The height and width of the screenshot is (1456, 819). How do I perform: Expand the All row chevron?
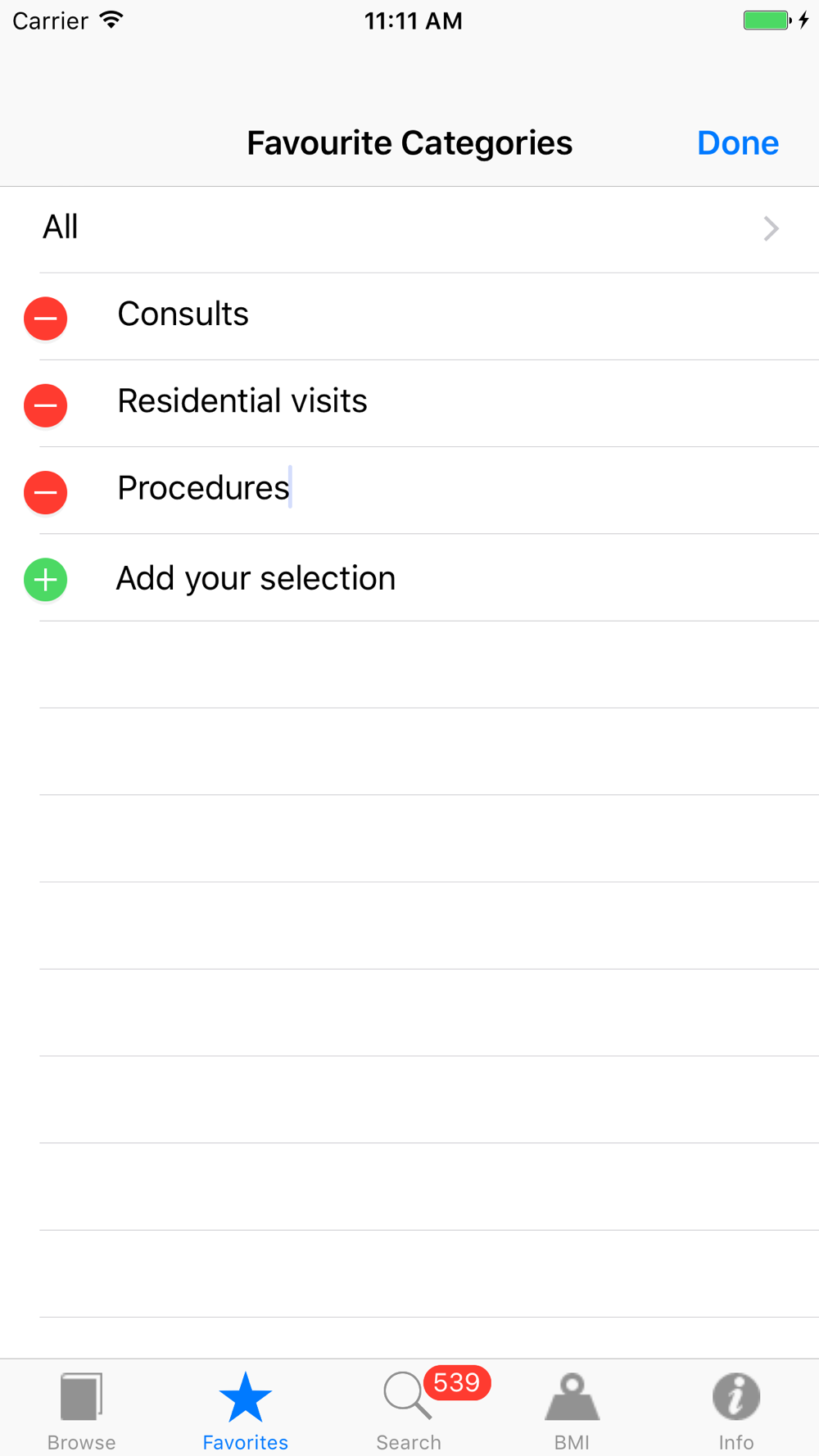771,228
